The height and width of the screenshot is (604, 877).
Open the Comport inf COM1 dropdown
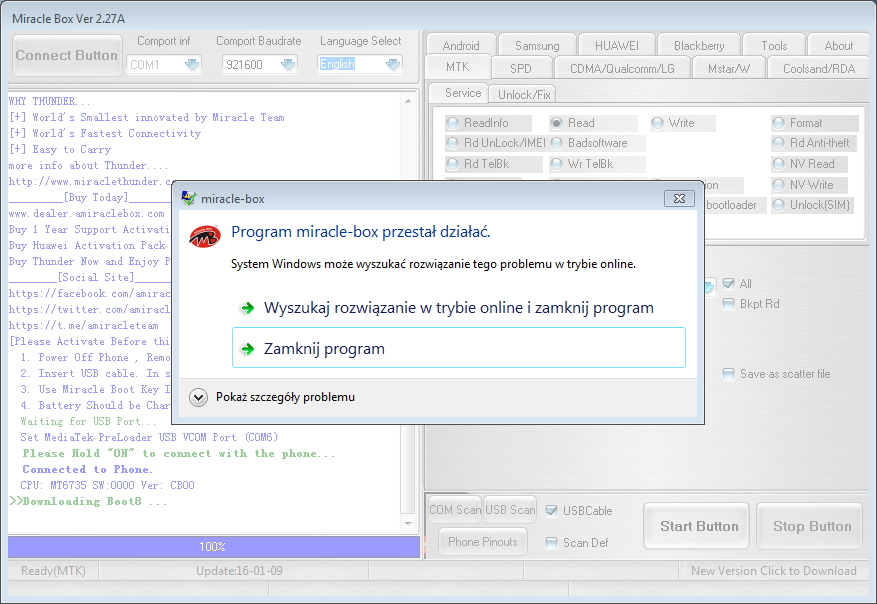coord(192,64)
